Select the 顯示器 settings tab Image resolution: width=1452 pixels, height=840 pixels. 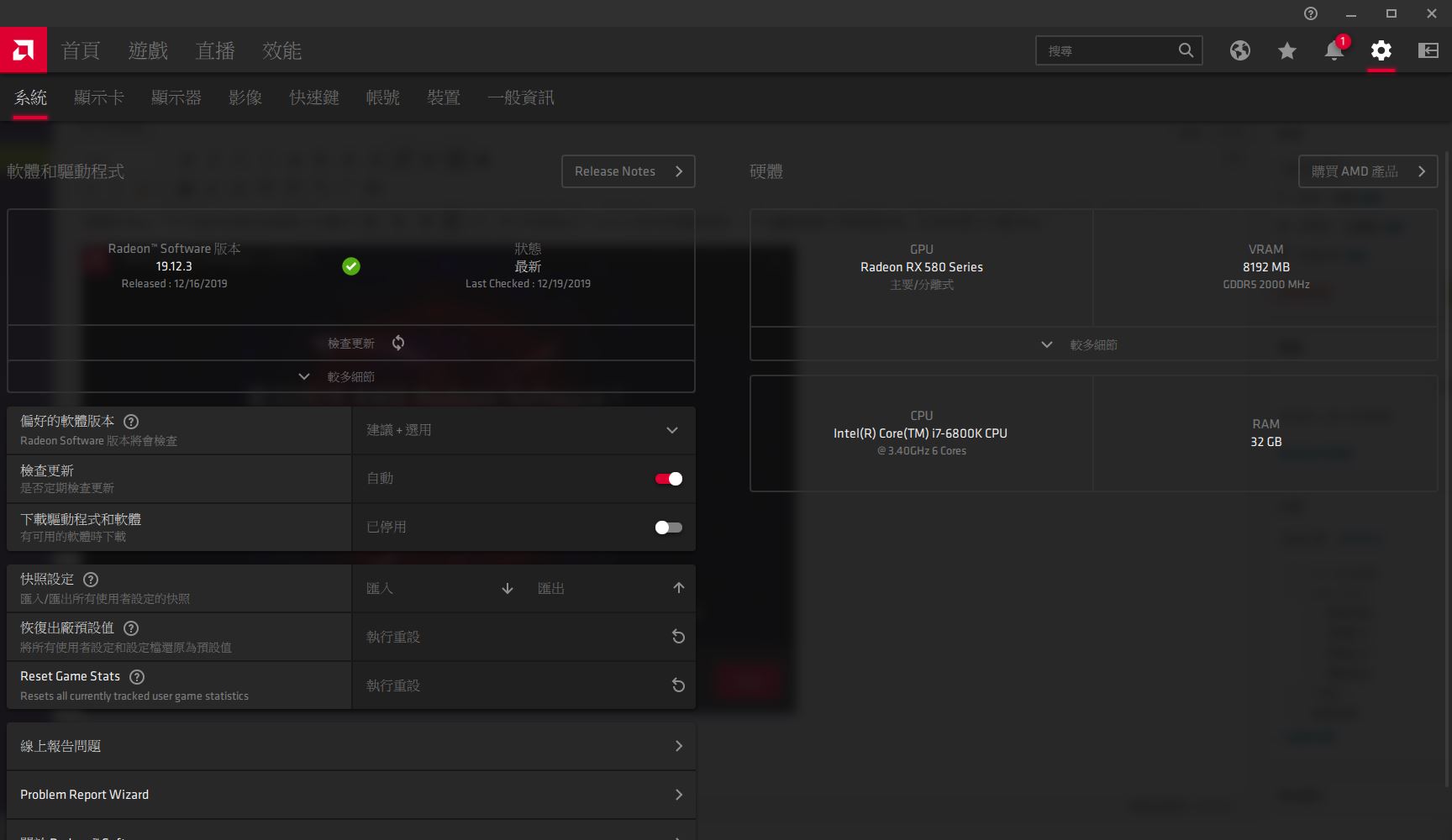176,98
